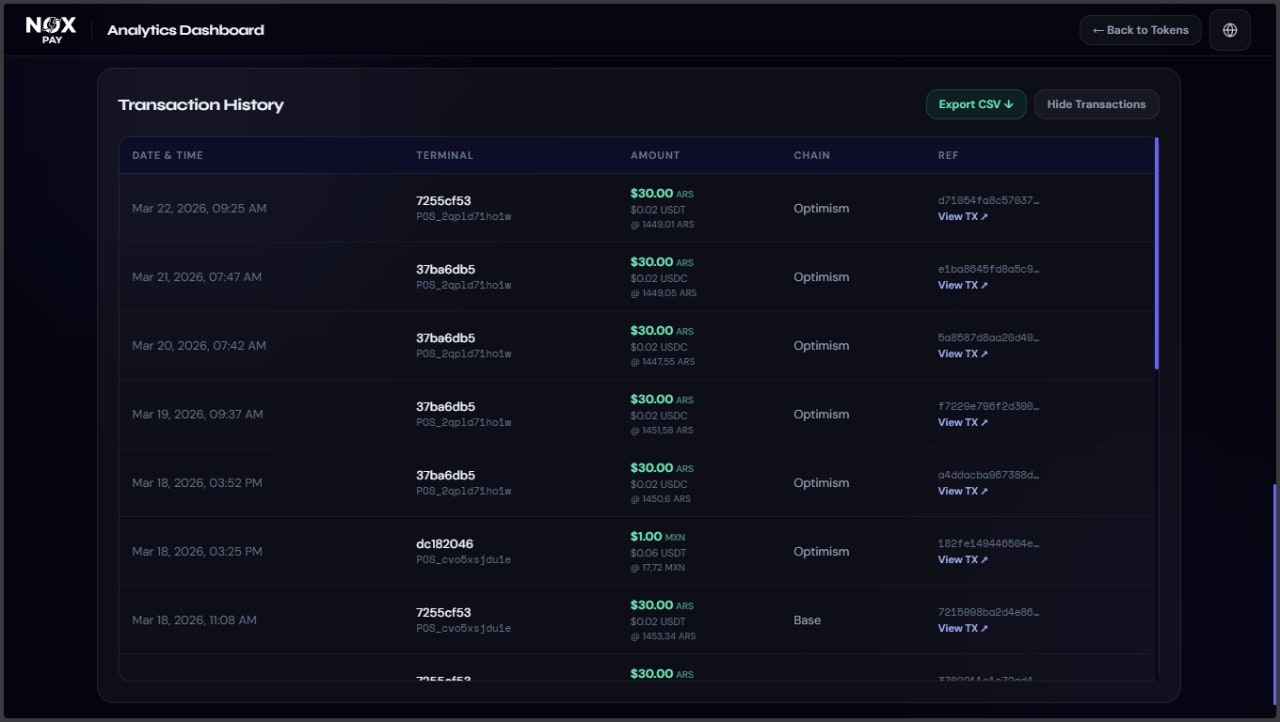Click the $1.00 MXN amount
This screenshot has width=1280, height=722.
(658, 536)
